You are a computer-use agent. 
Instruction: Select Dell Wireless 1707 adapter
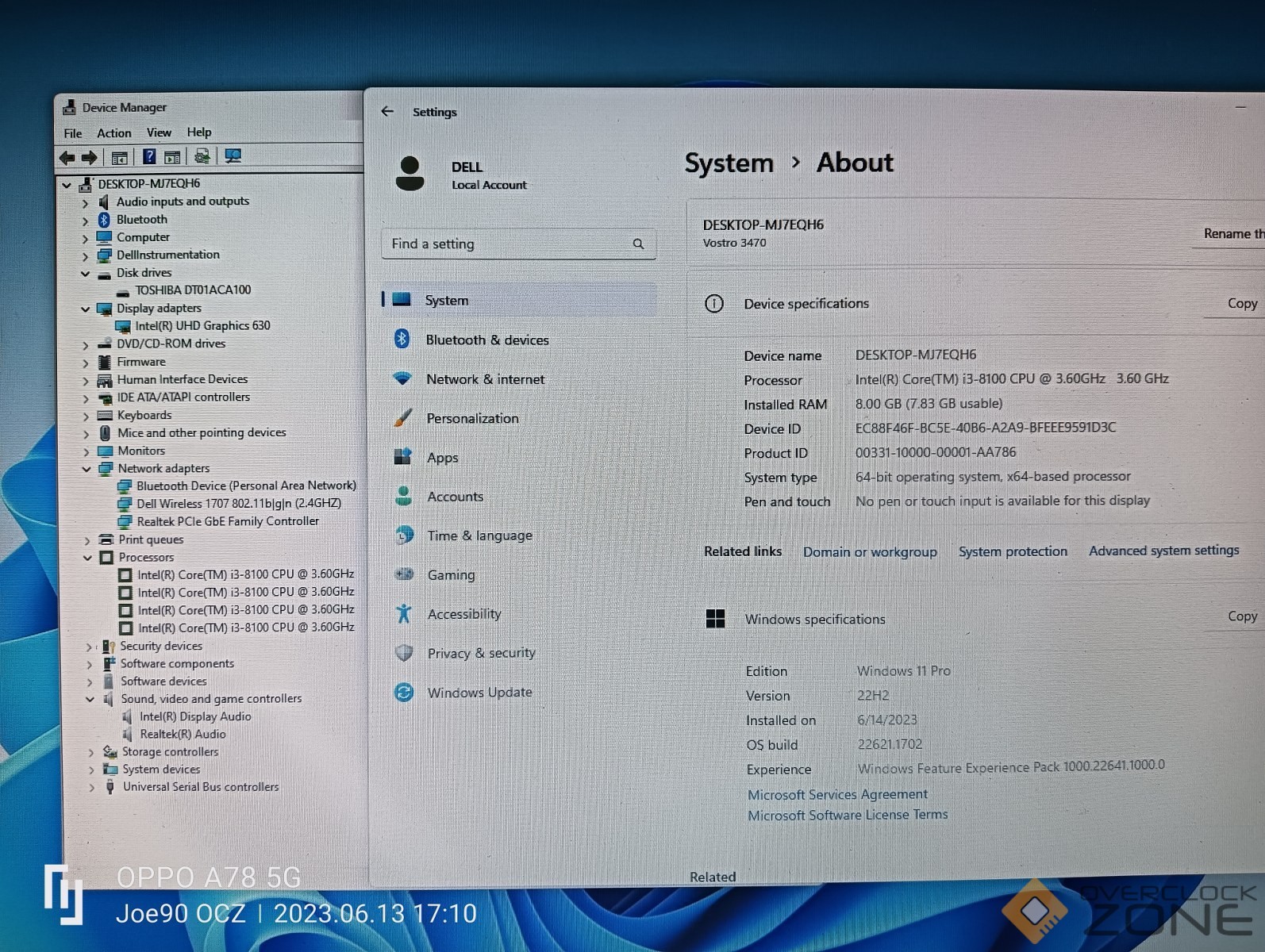(x=239, y=504)
